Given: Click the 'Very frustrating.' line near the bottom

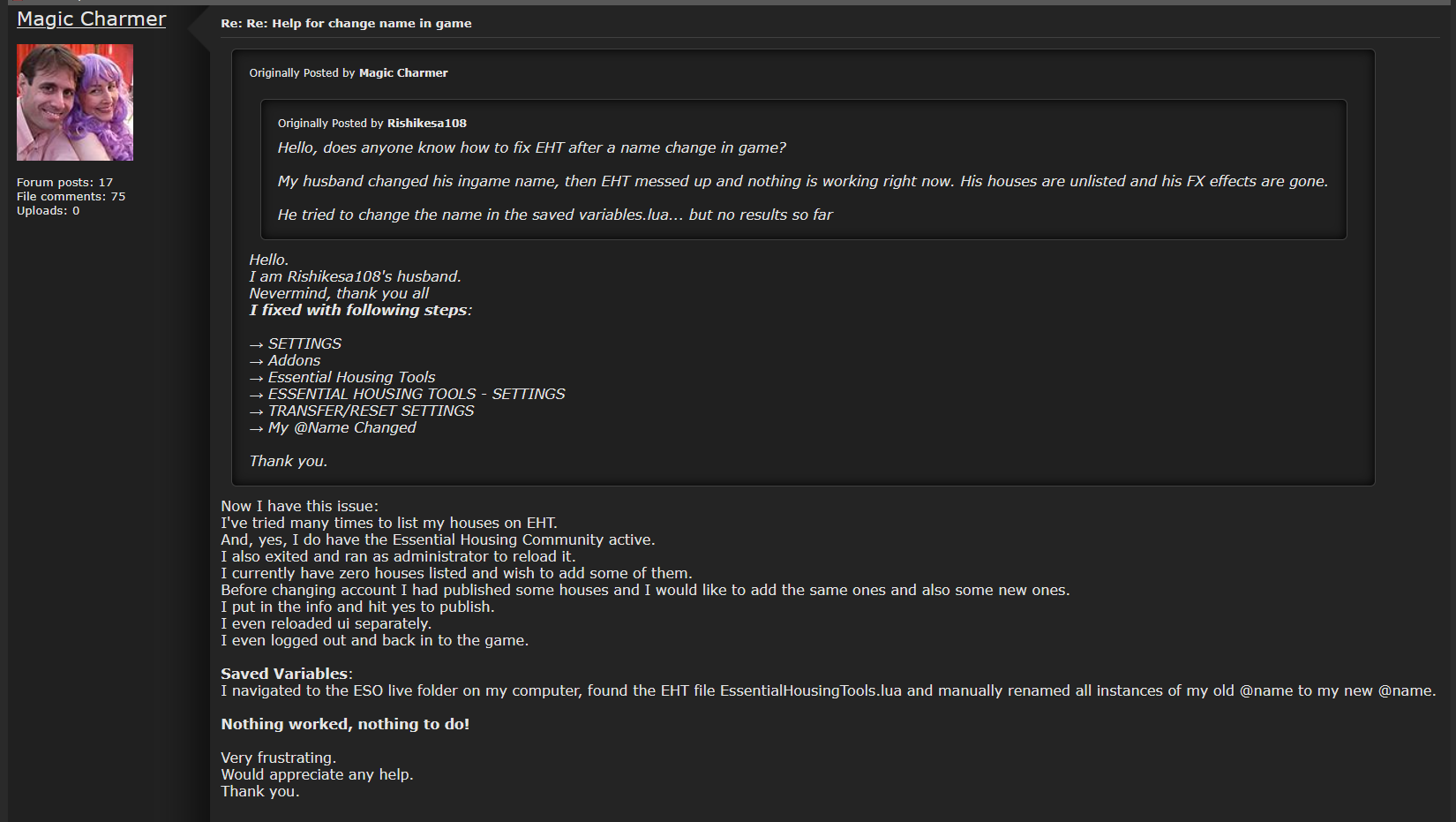Looking at the screenshot, I should [278, 758].
